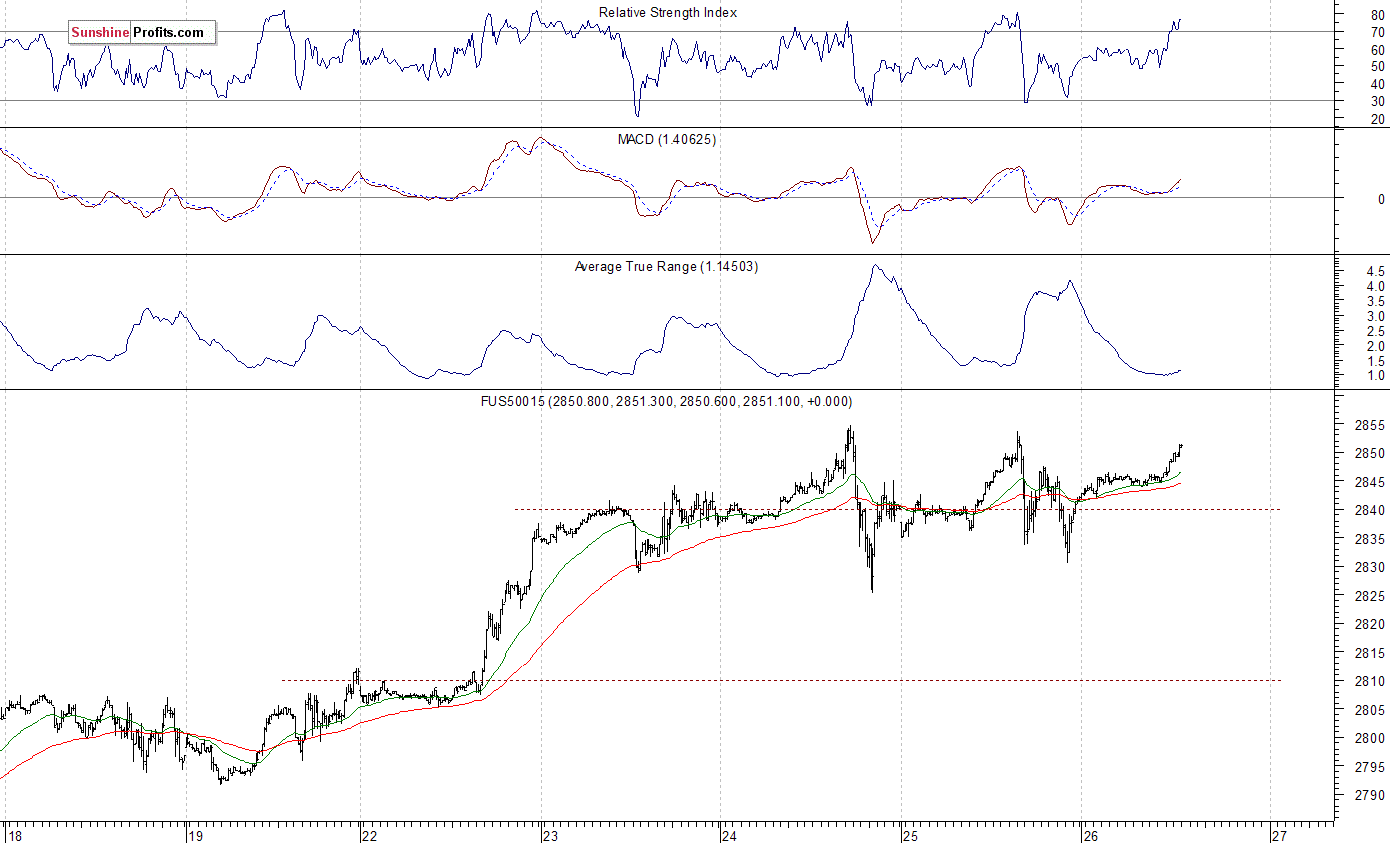Screen dimensions: 1390x843
Task: Click the 2845 price axis label
Action: tap(1369, 483)
